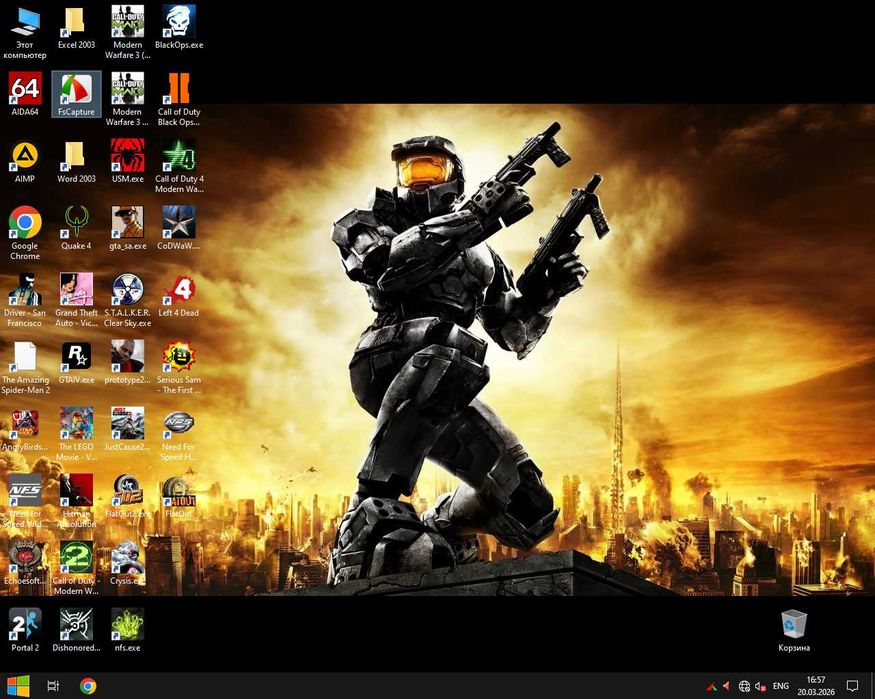Open the Driver - San Francisco shortcut
The image size is (875, 699).
(25, 300)
